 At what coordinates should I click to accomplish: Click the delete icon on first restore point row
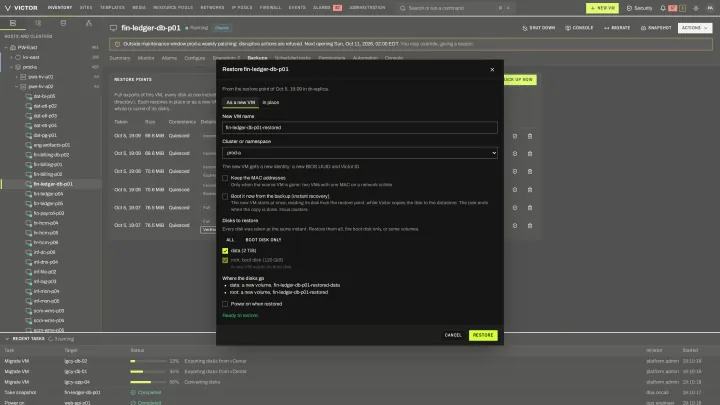pos(530,136)
